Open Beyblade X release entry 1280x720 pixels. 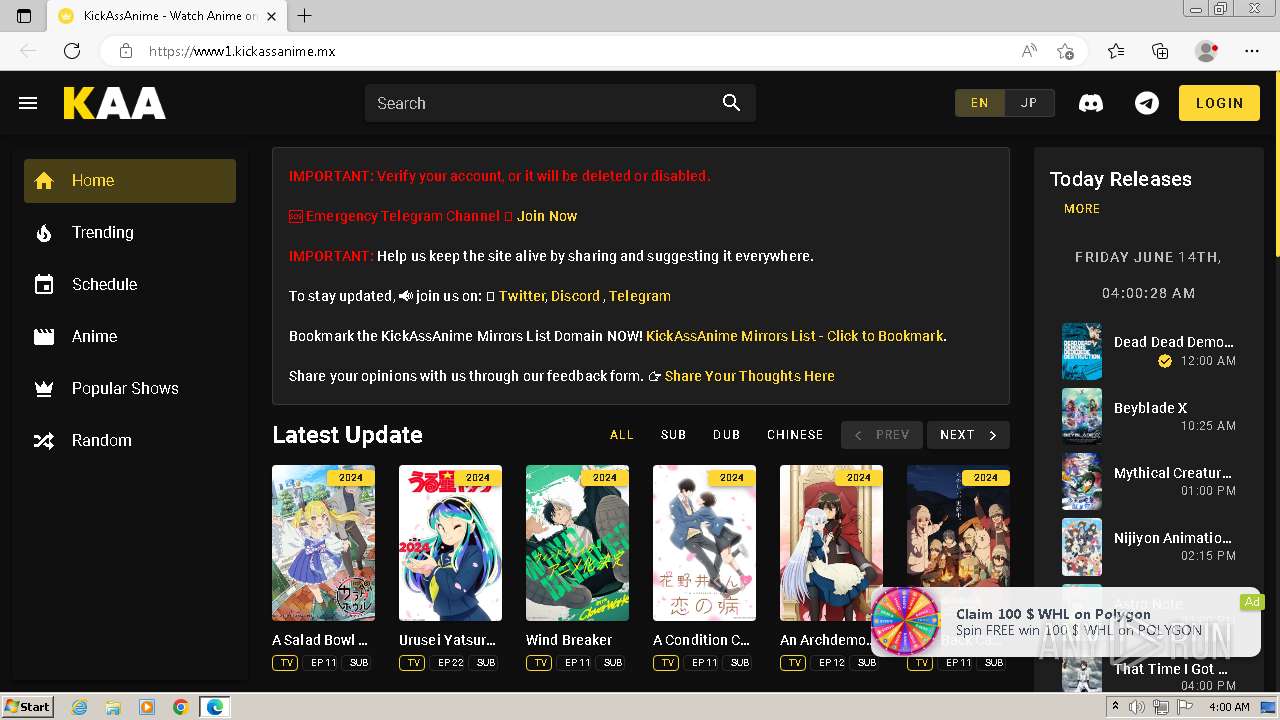(1149, 416)
